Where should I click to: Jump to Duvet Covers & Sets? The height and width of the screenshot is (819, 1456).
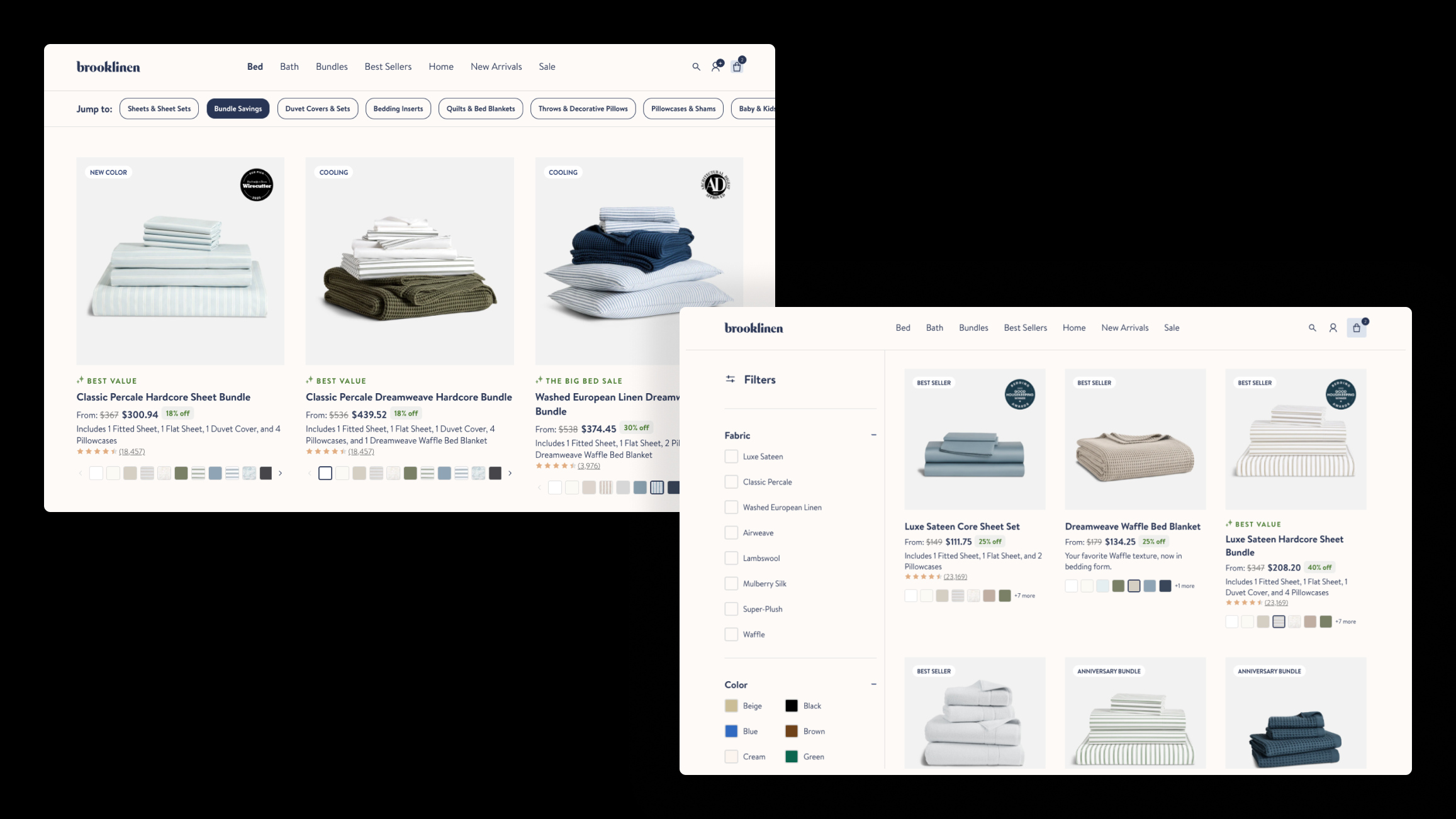point(317,109)
